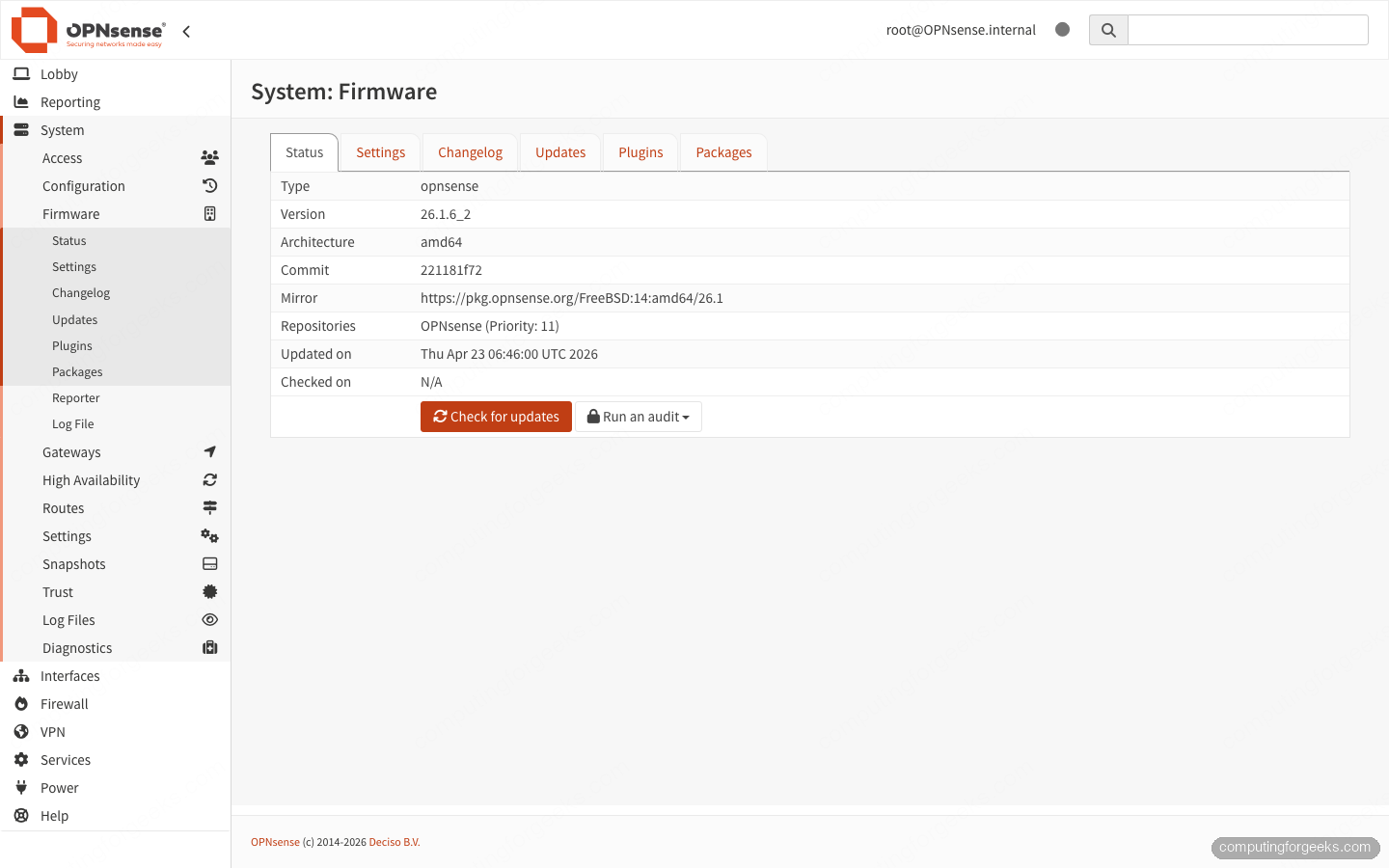Open the OPNsense footer link

[275, 842]
